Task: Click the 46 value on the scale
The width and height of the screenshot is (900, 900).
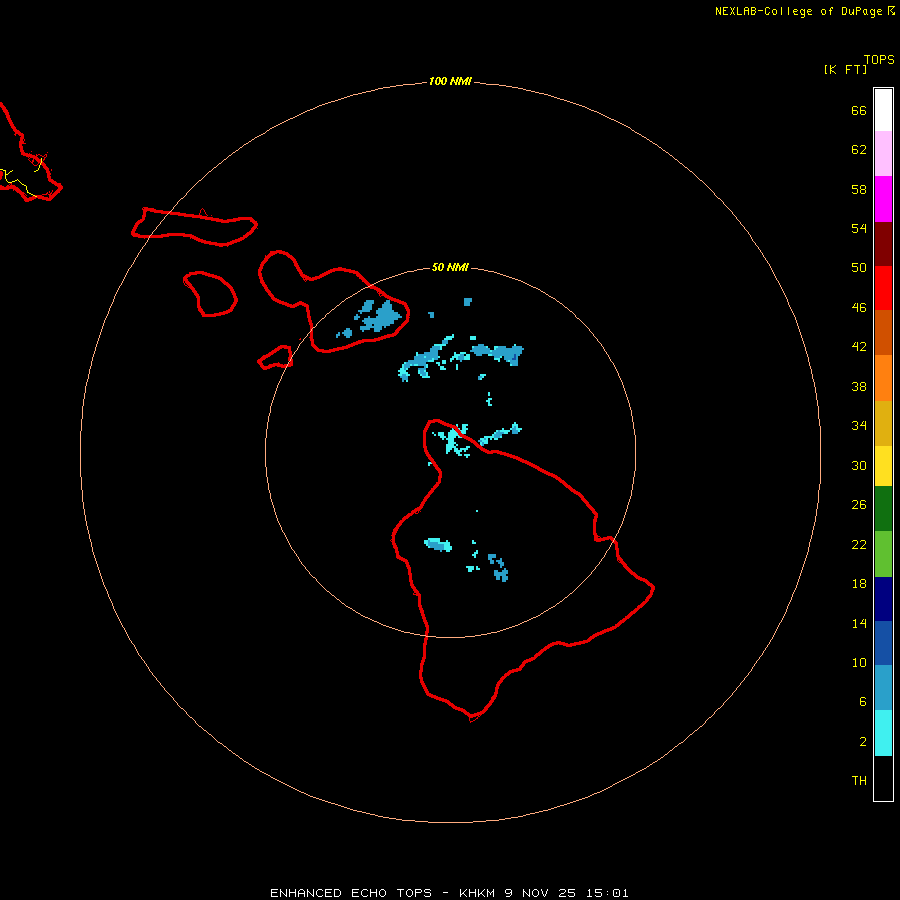Action: (859, 308)
